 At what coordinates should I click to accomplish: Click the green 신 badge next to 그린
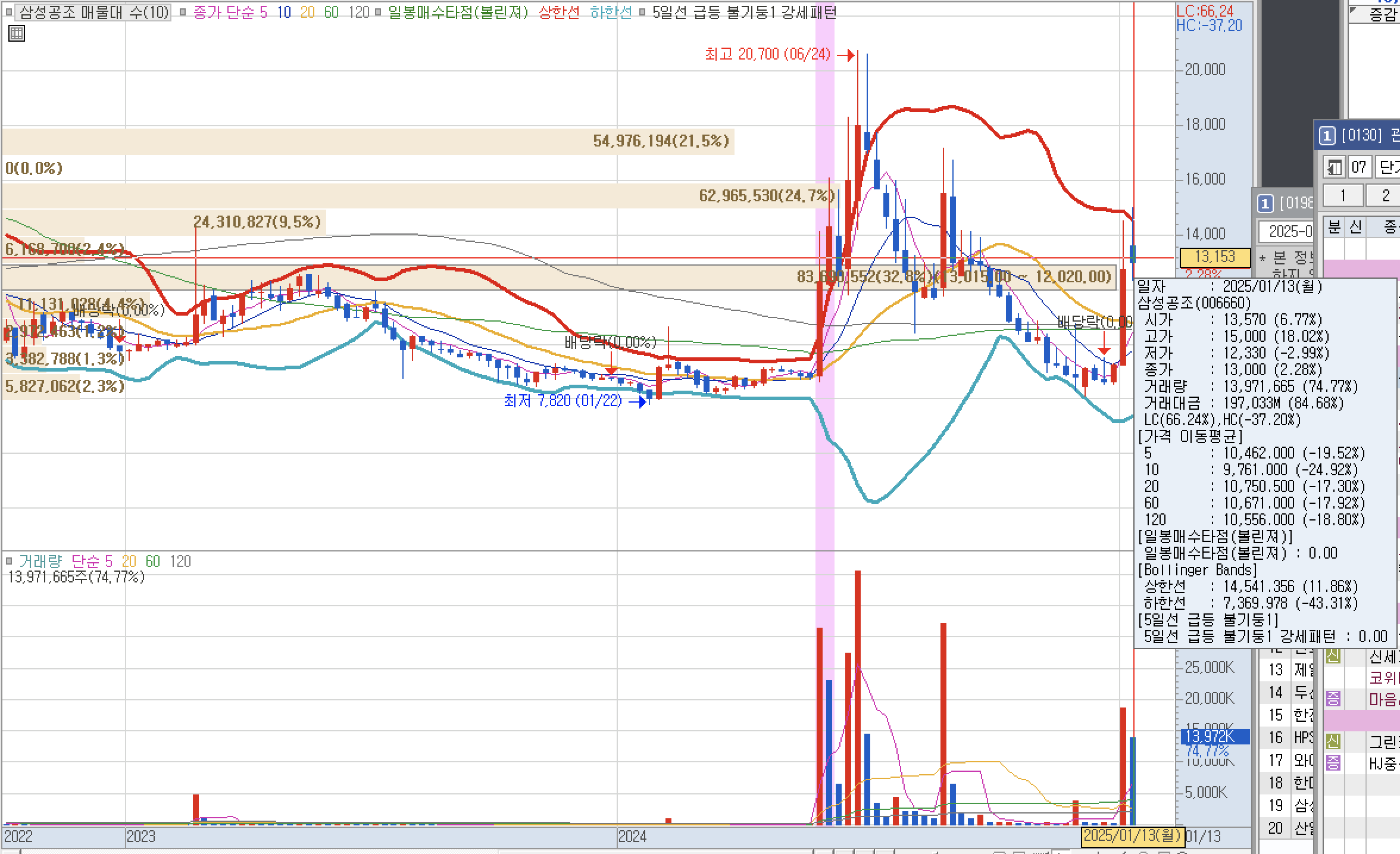pyautogui.click(x=1333, y=742)
